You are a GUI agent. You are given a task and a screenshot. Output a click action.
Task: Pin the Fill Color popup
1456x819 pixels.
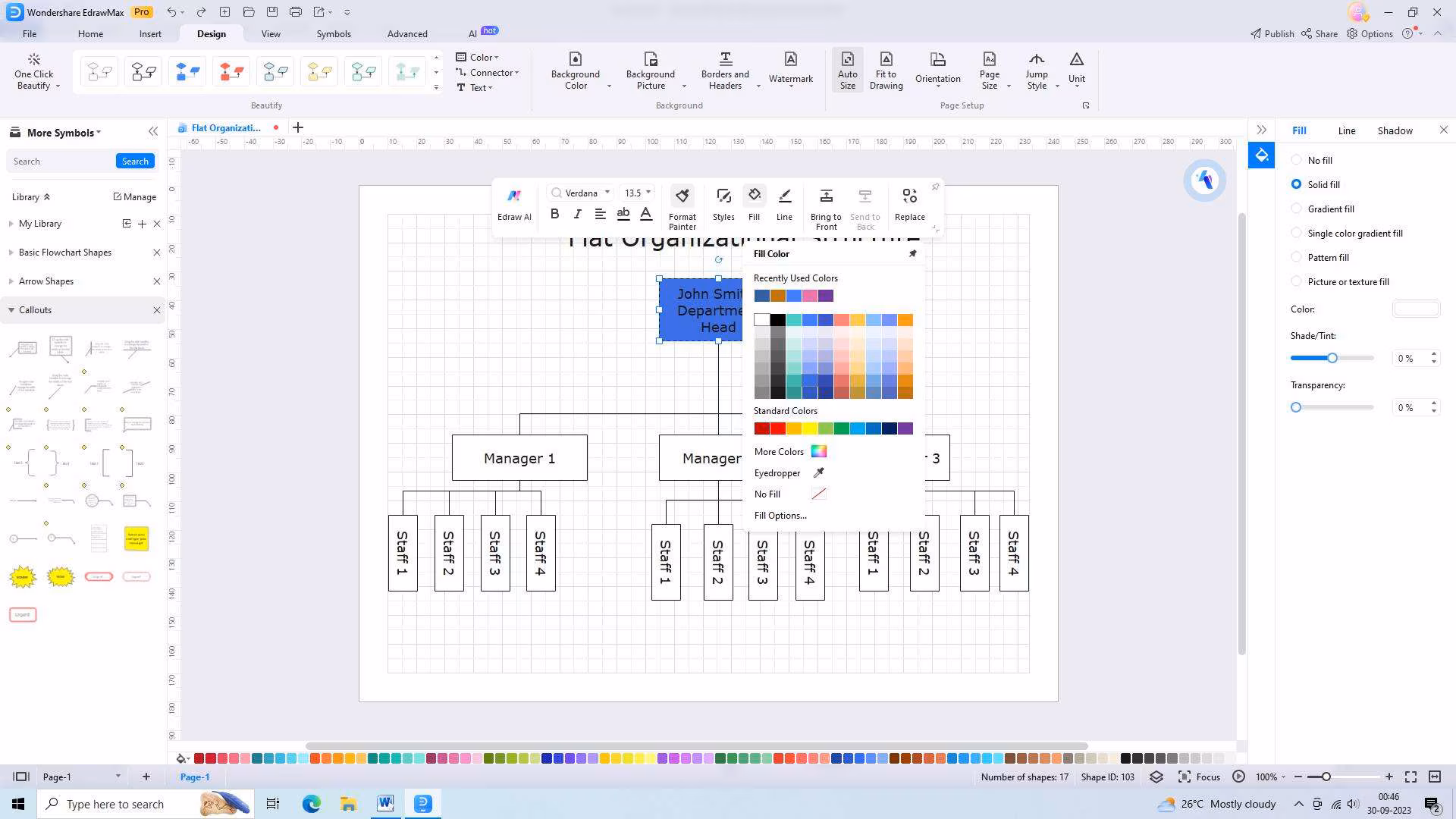click(x=912, y=254)
